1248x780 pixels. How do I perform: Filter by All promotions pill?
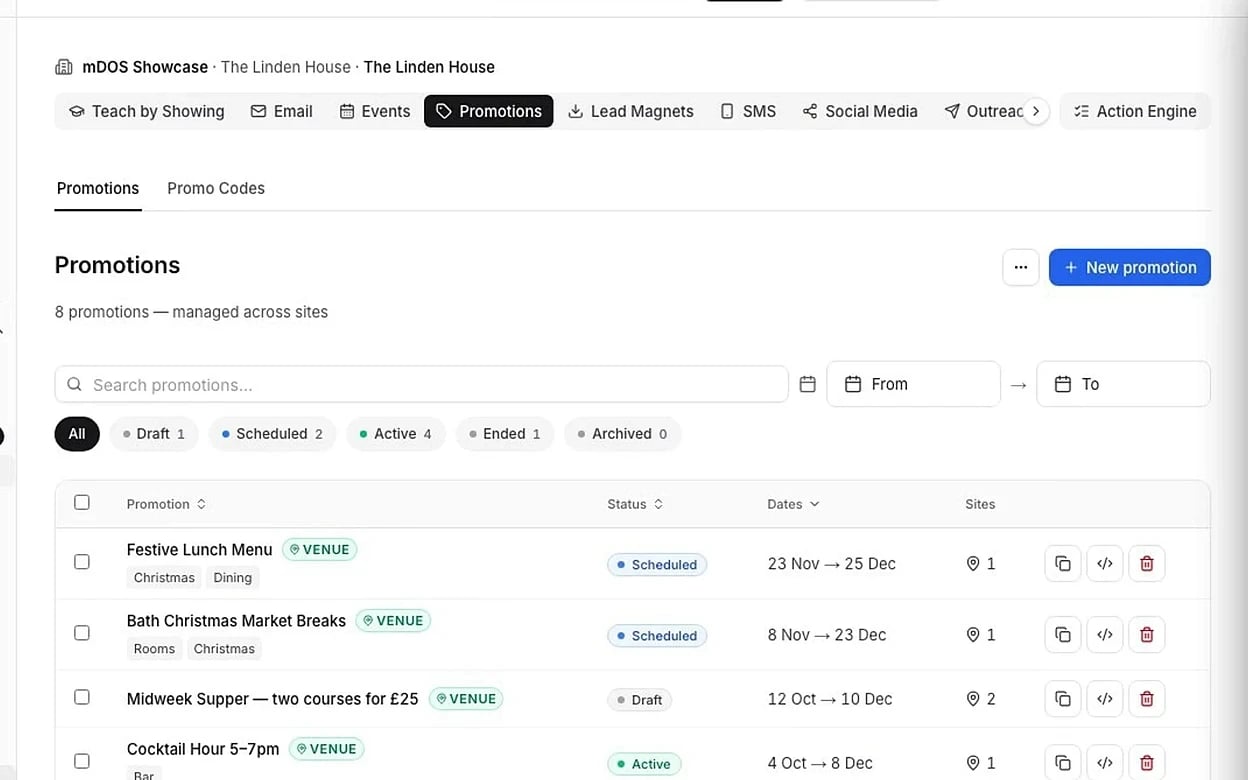[77, 434]
